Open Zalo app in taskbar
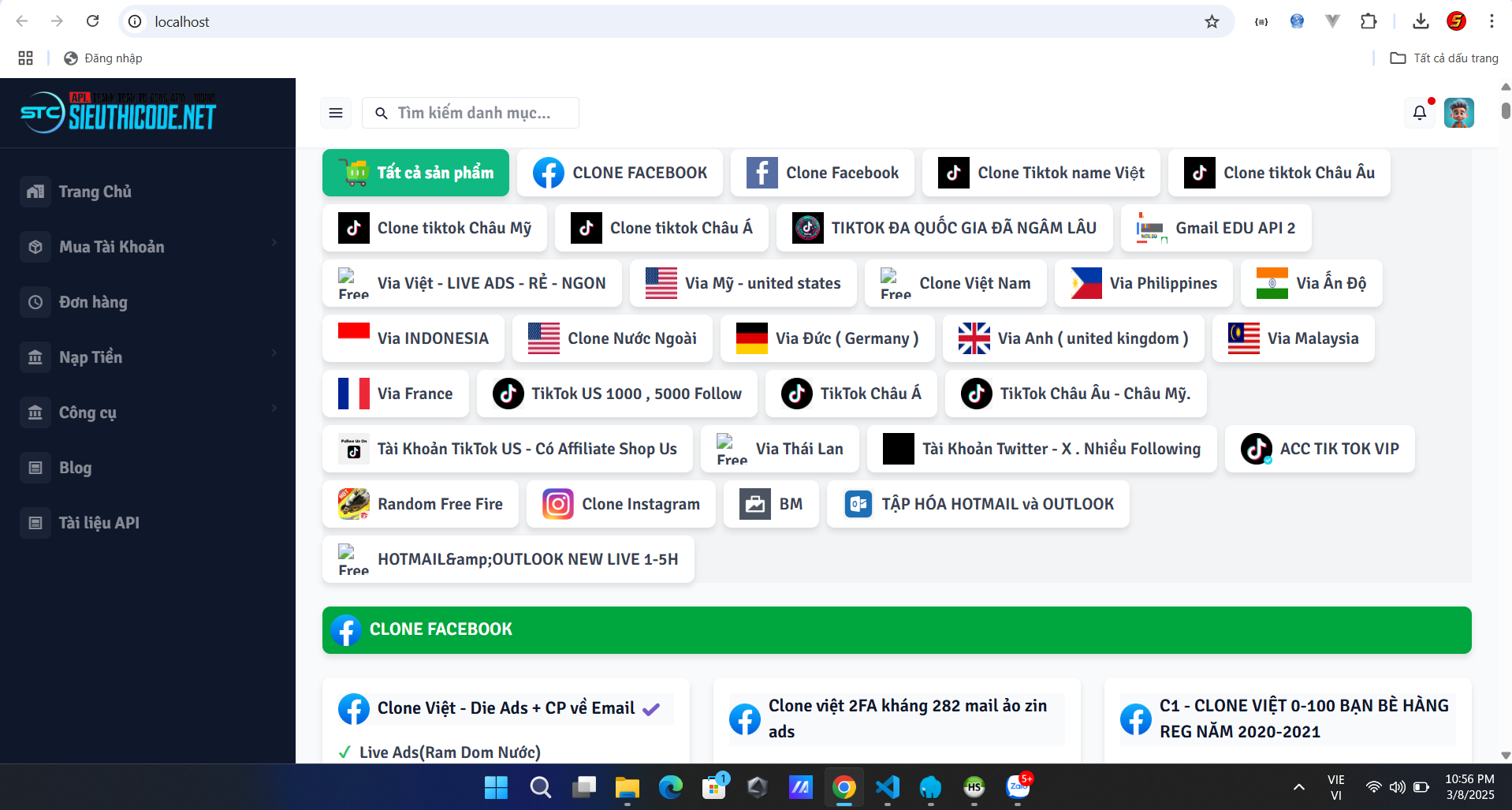1512x810 pixels. point(1018,787)
